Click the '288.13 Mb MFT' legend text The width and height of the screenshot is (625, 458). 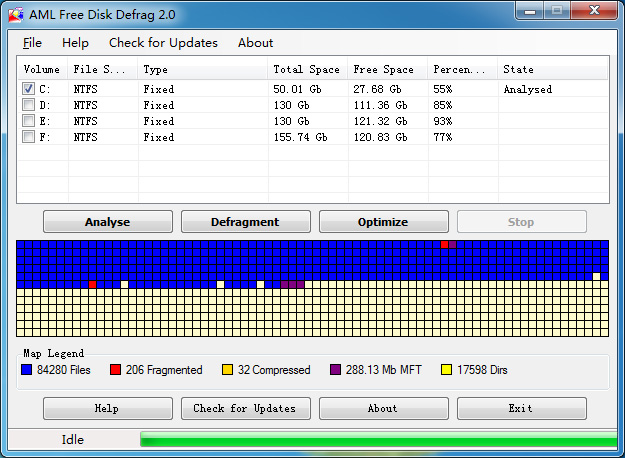(x=383, y=370)
